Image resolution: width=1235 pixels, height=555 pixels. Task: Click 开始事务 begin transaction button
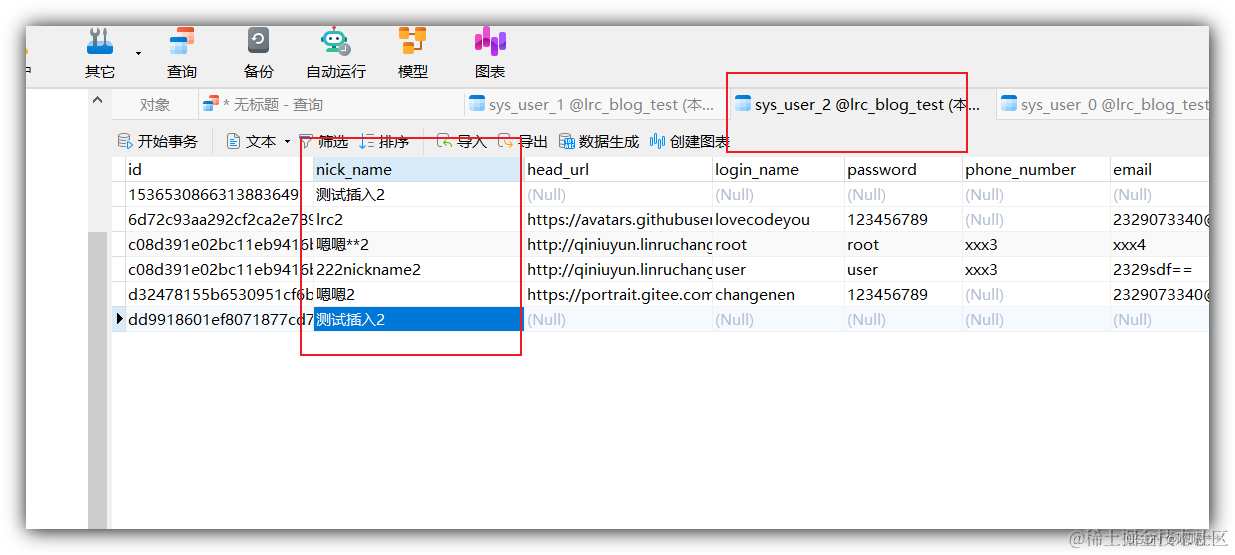158,142
